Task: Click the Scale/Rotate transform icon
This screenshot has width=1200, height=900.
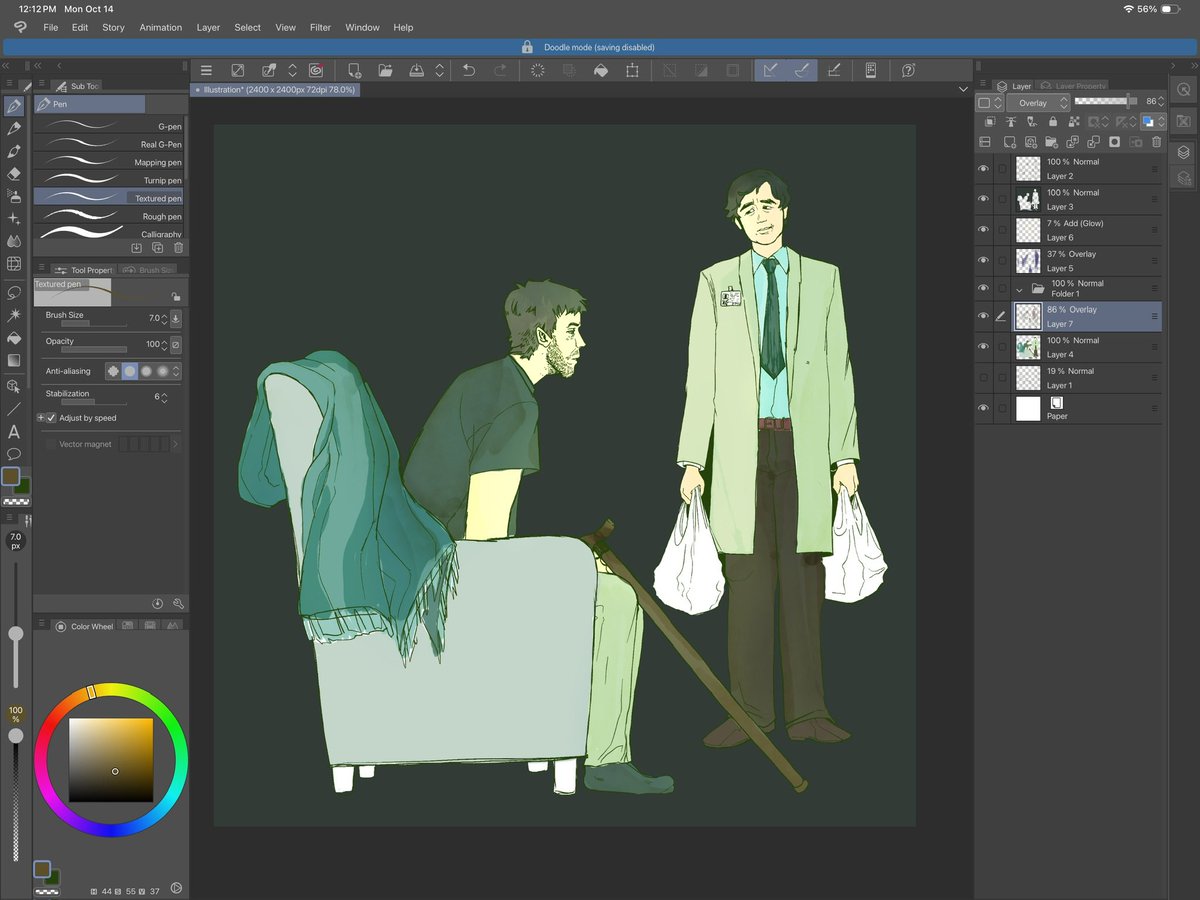Action: pyautogui.click(x=633, y=70)
